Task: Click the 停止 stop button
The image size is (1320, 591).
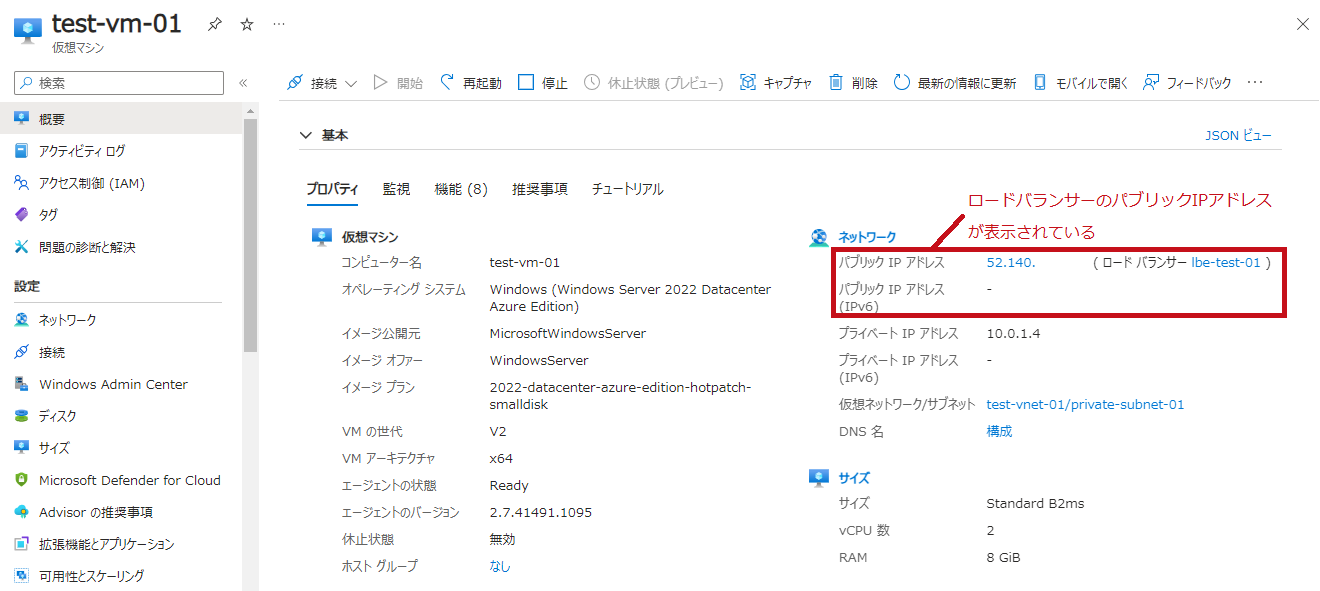Action: [543, 83]
